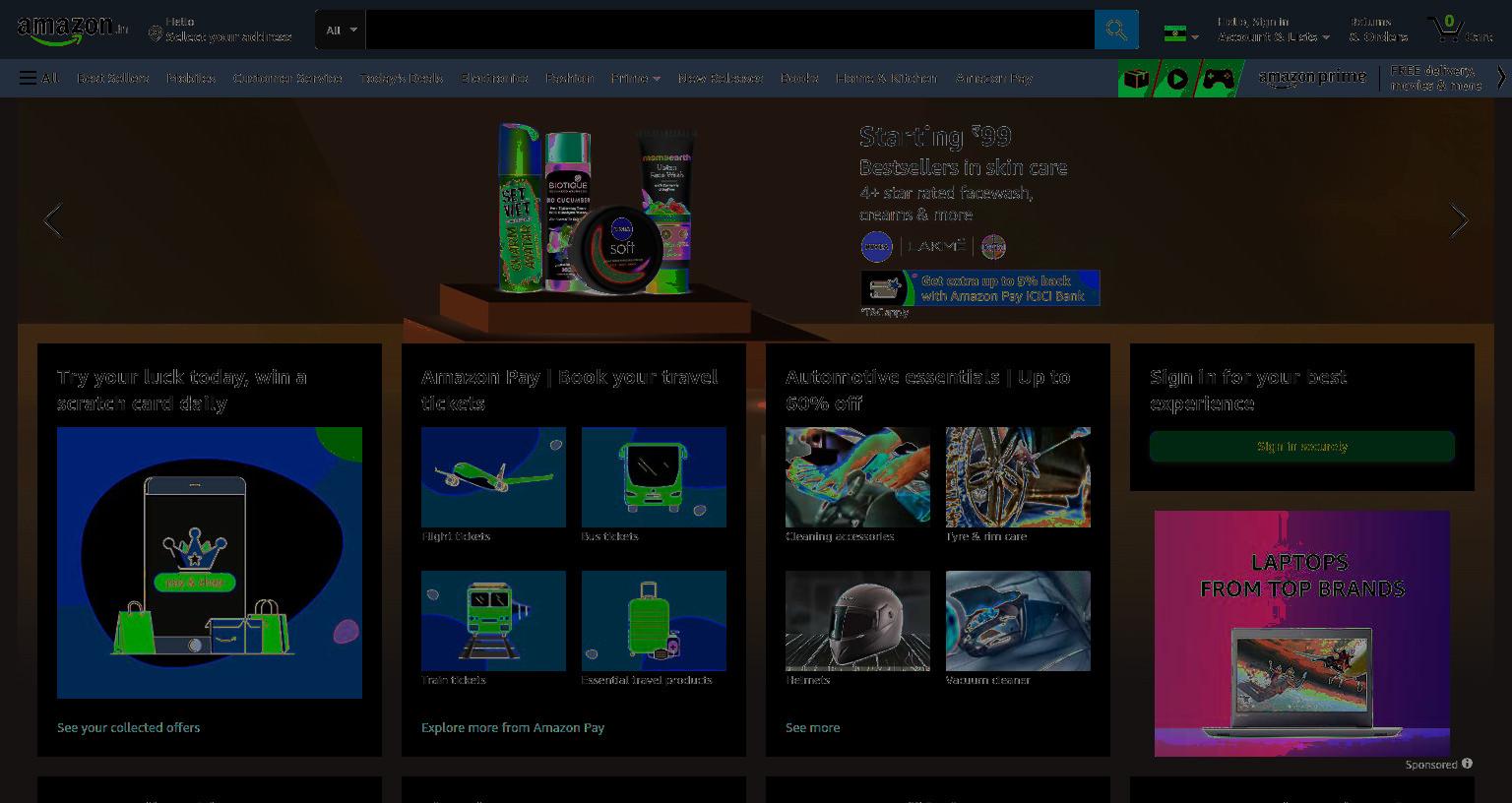Click the chevron right of prime banner

(1501, 78)
